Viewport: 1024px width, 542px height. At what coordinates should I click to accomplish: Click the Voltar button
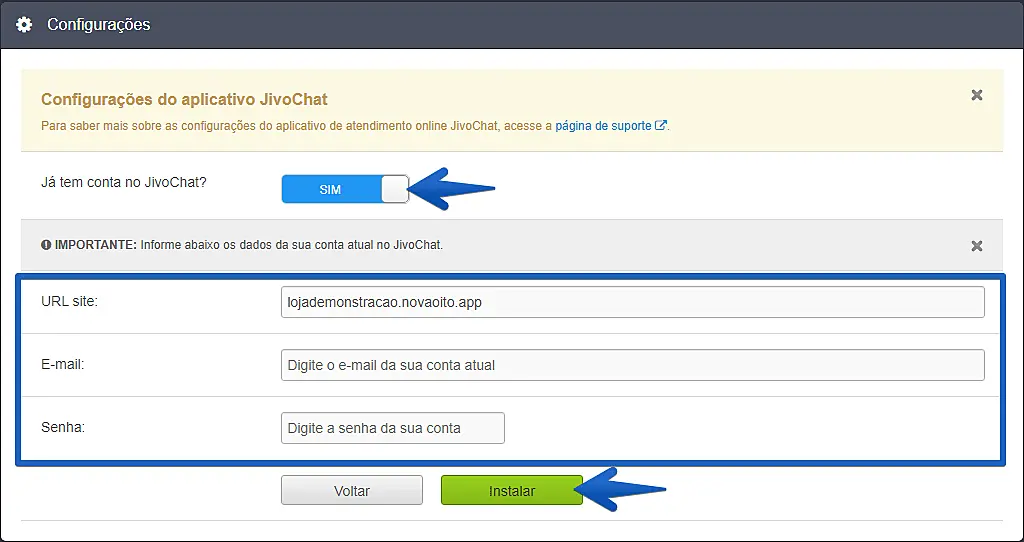click(352, 490)
